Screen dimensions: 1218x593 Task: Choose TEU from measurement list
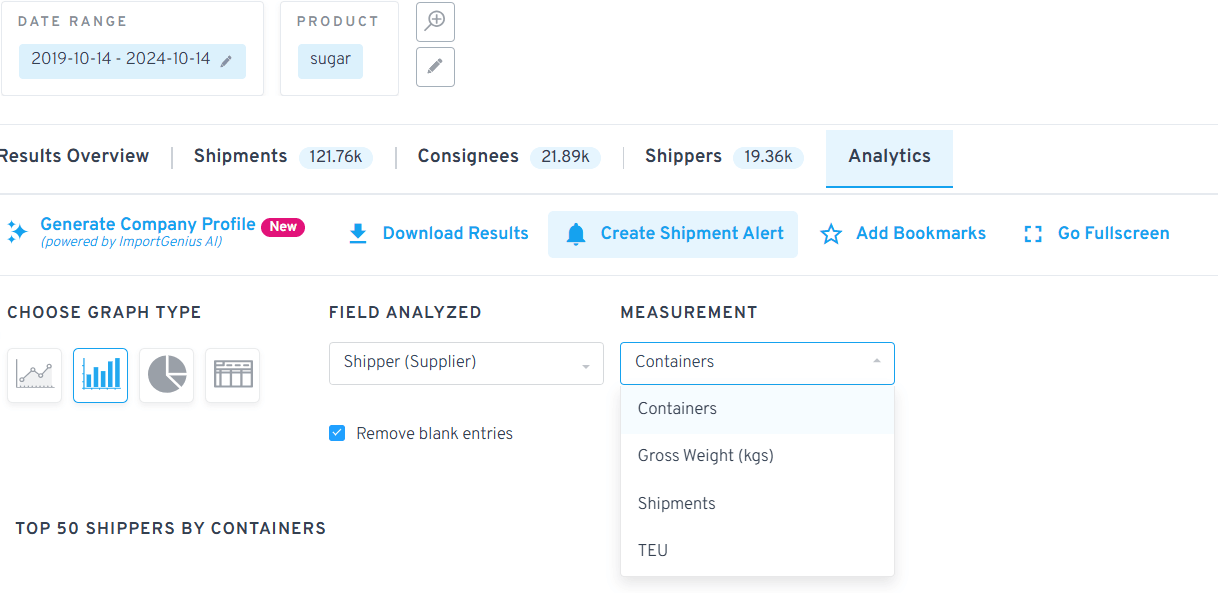click(x=653, y=551)
